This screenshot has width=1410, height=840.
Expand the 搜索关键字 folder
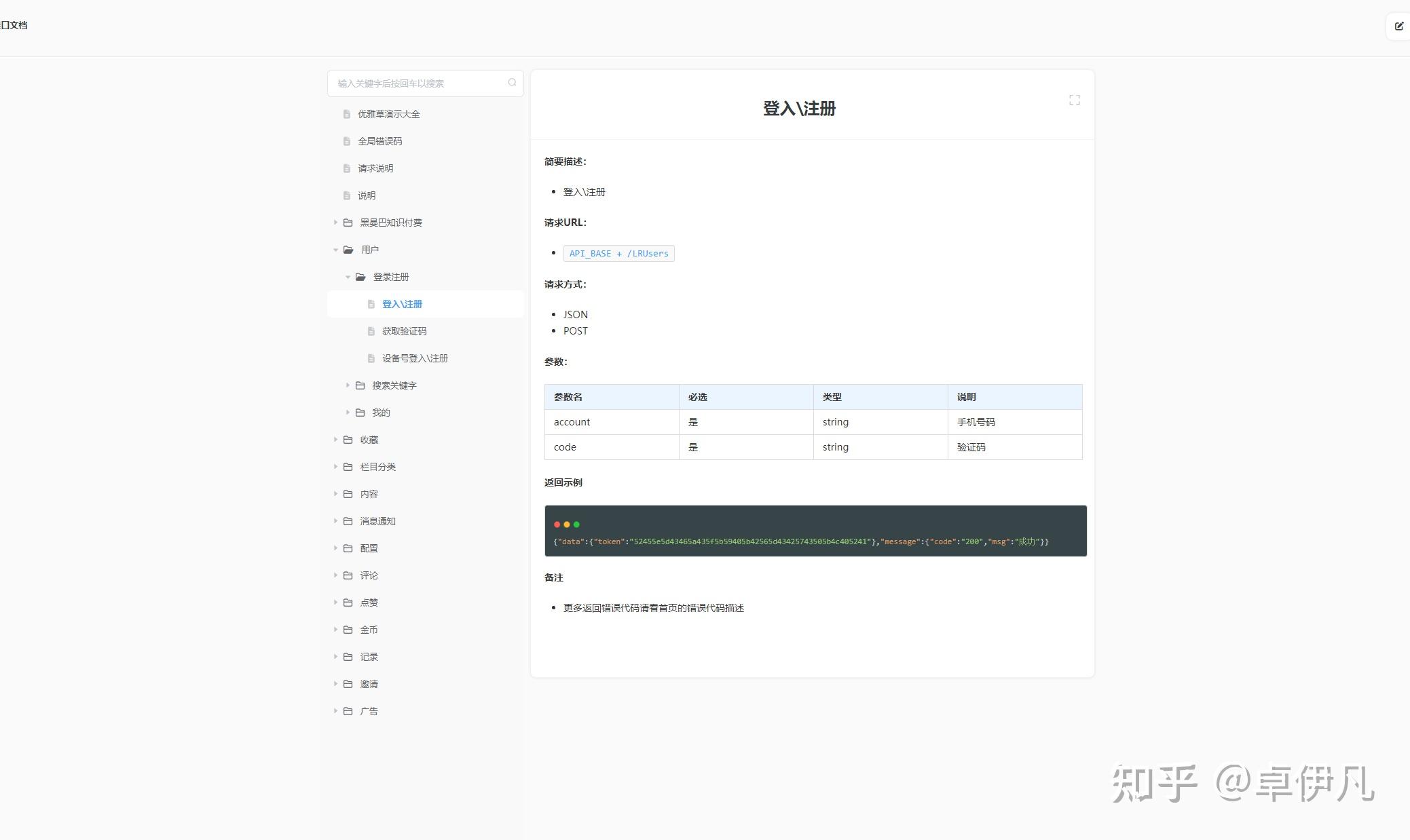[x=348, y=385]
